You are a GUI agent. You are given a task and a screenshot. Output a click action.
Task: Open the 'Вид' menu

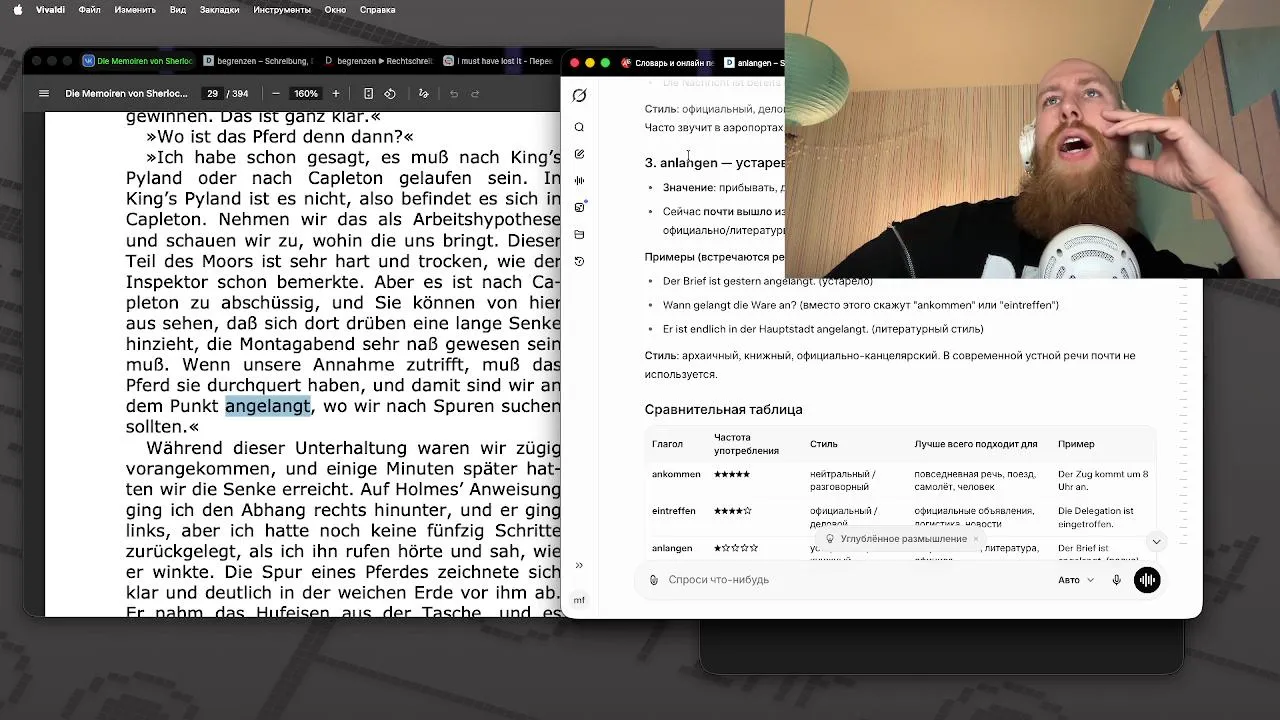point(178,10)
